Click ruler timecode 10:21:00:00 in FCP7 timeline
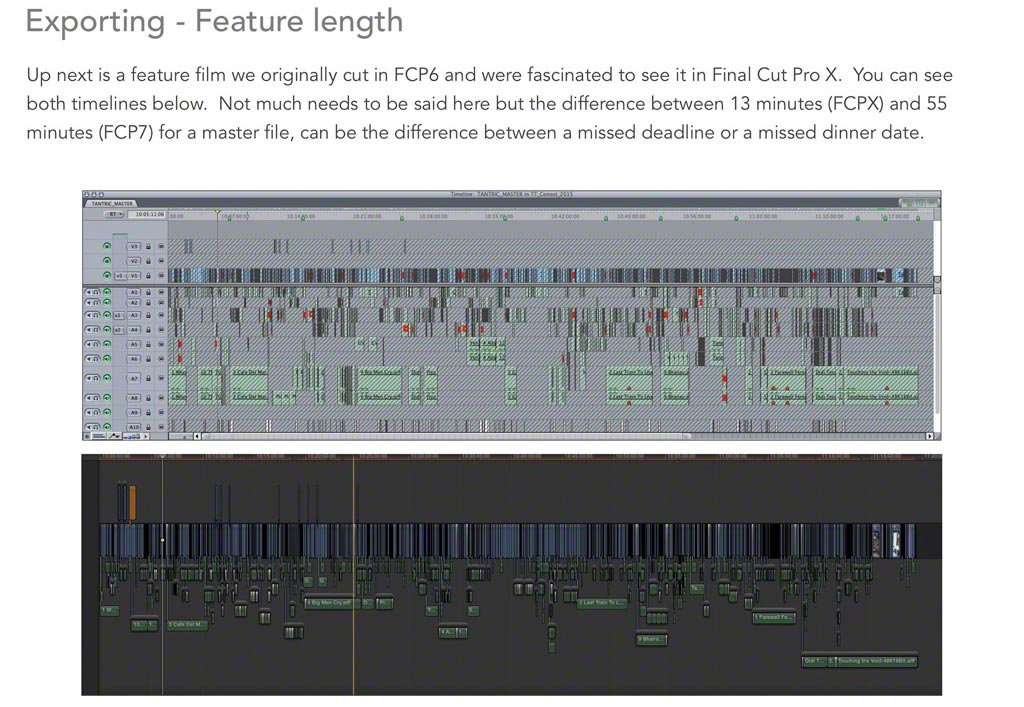Viewport: 1024px width, 707px height. [x=366, y=216]
